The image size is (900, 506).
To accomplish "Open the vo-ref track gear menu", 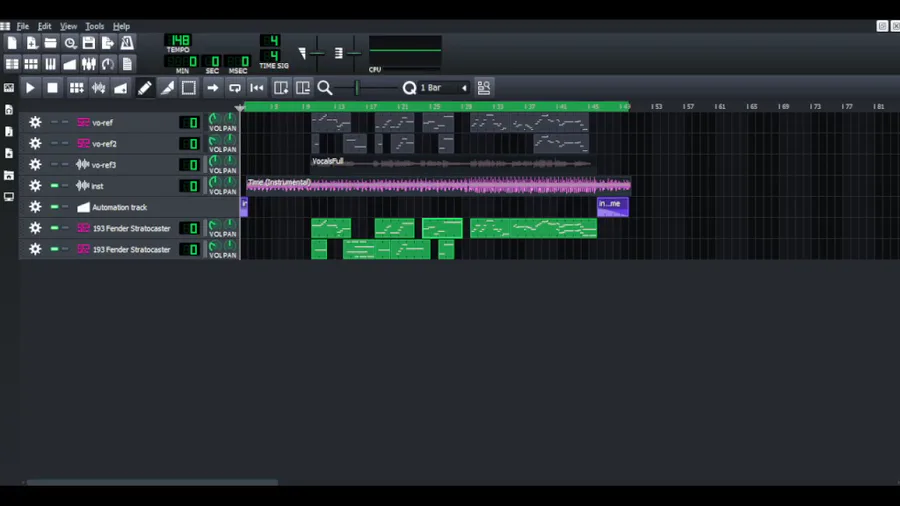I will pyautogui.click(x=35, y=122).
